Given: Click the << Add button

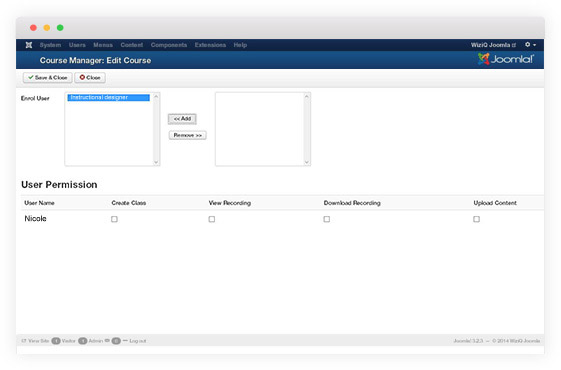Looking at the screenshot, I should coord(182,119).
